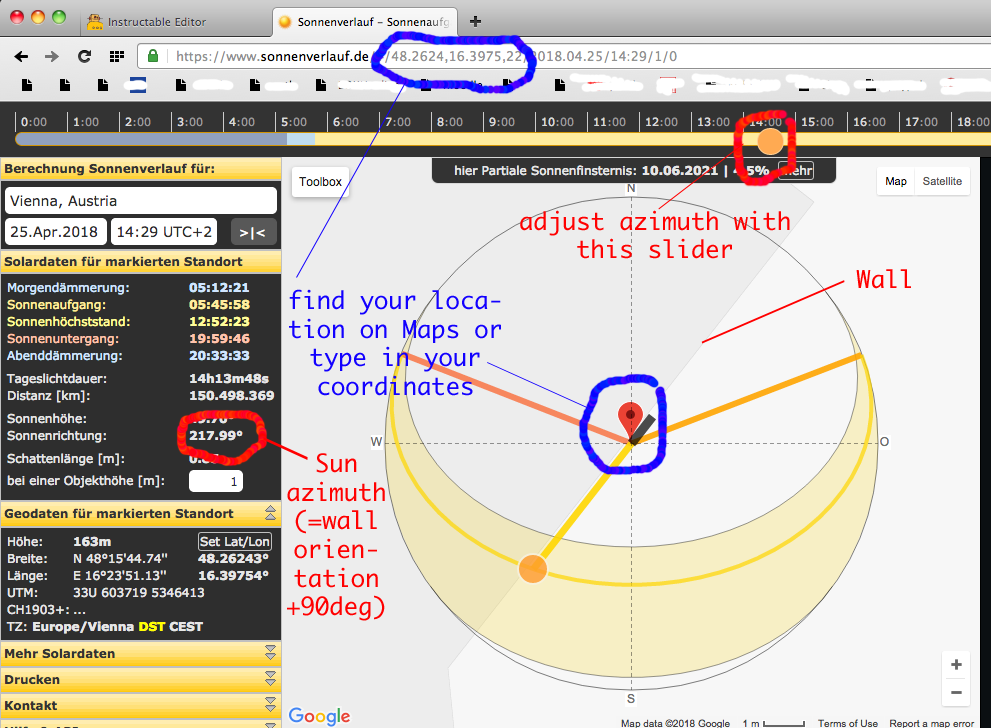Open the apps grid icon

[116, 56]
